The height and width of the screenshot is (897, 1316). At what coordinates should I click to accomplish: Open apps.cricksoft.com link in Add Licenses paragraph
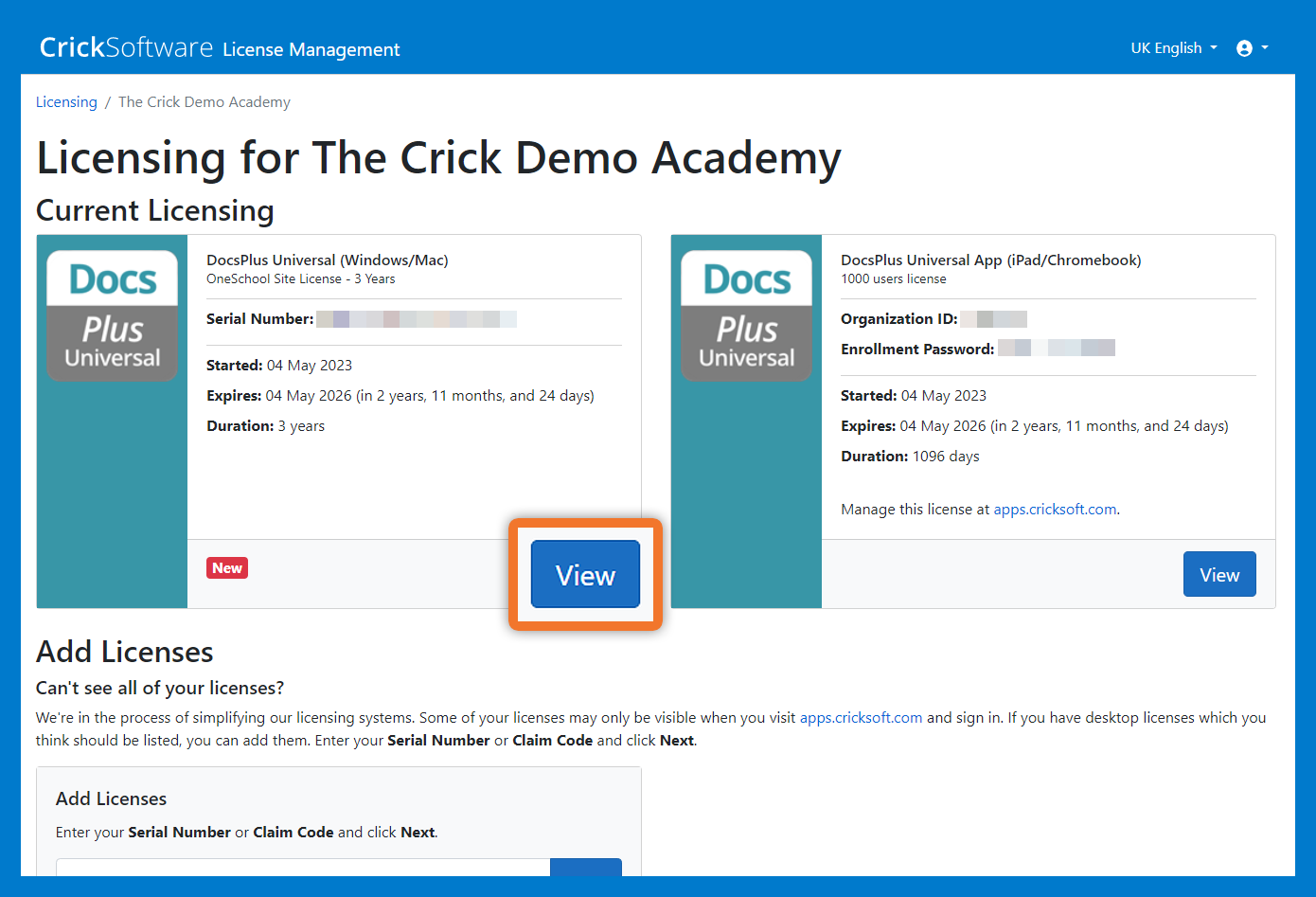tap(861, 718)
